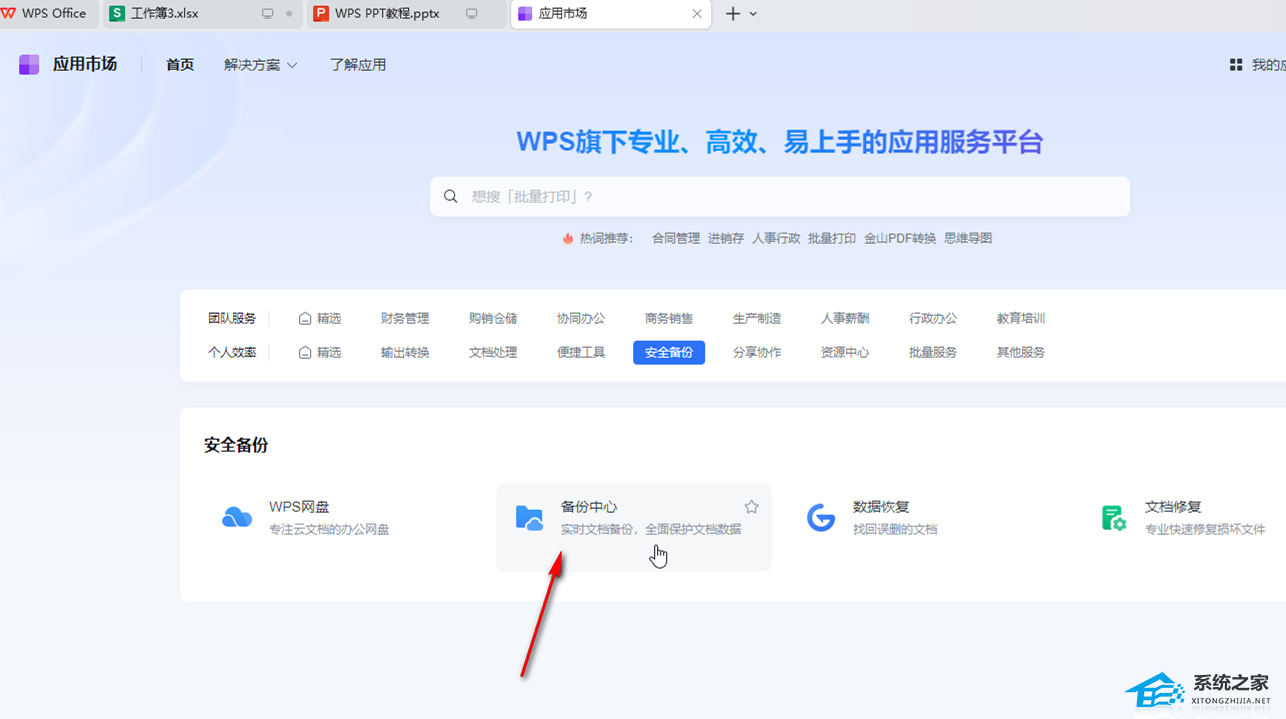Screen dimensions: 1286x719
Task: Select 购销仓储 category
Action: [493, 319]
